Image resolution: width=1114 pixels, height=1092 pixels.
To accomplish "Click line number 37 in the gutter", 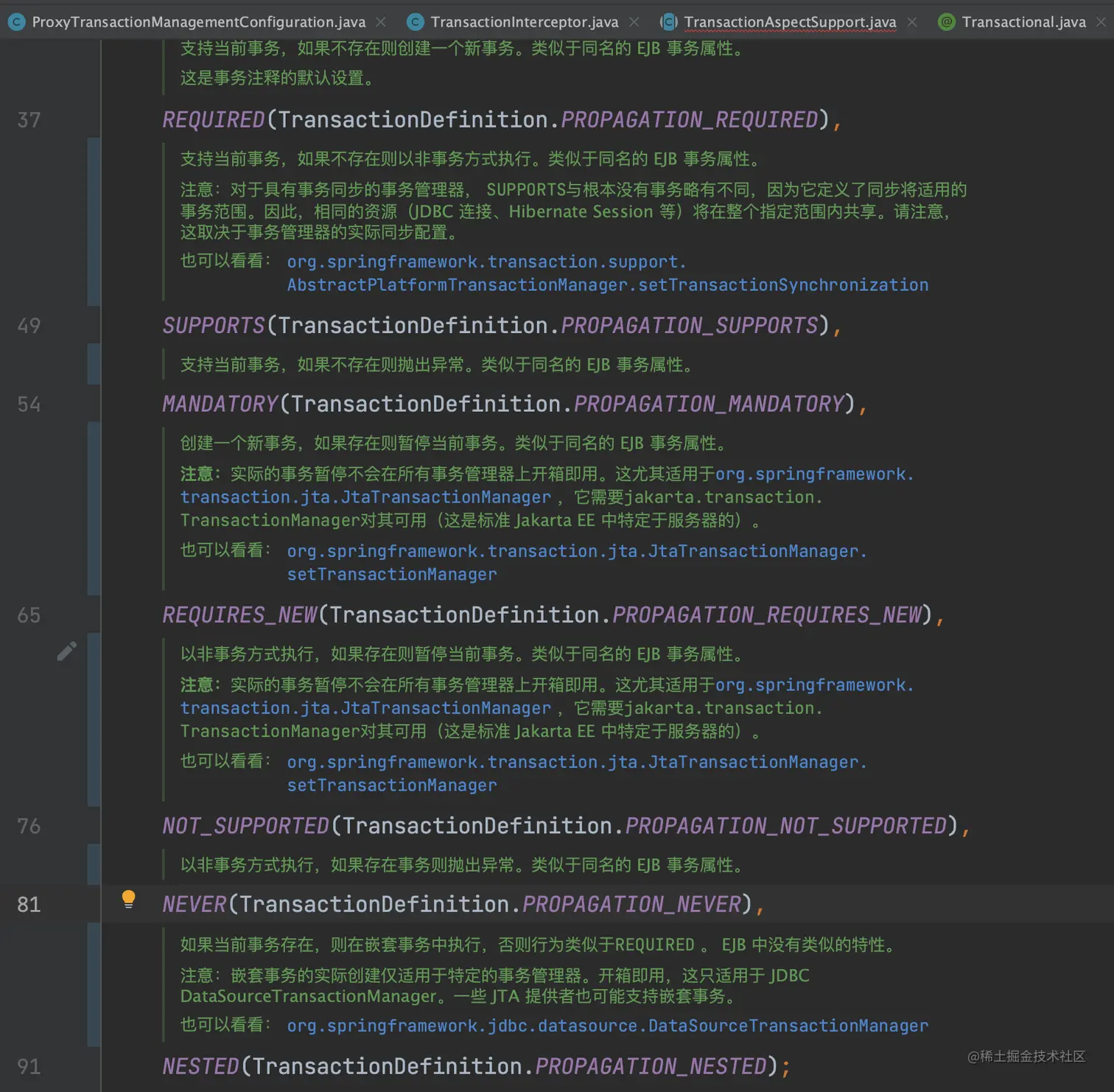I will click(29, 120).
